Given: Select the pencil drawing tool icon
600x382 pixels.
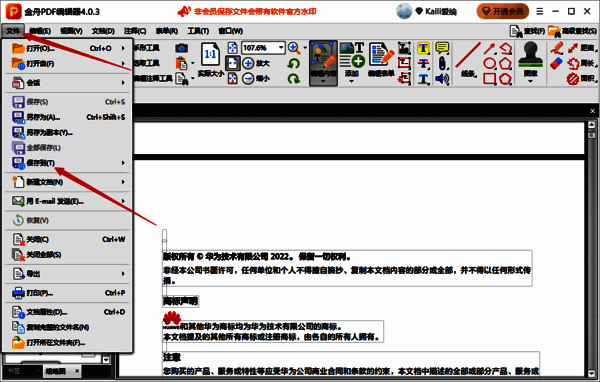Looking at the screenshot, I should pyautogui.click(x=557, y=48).
